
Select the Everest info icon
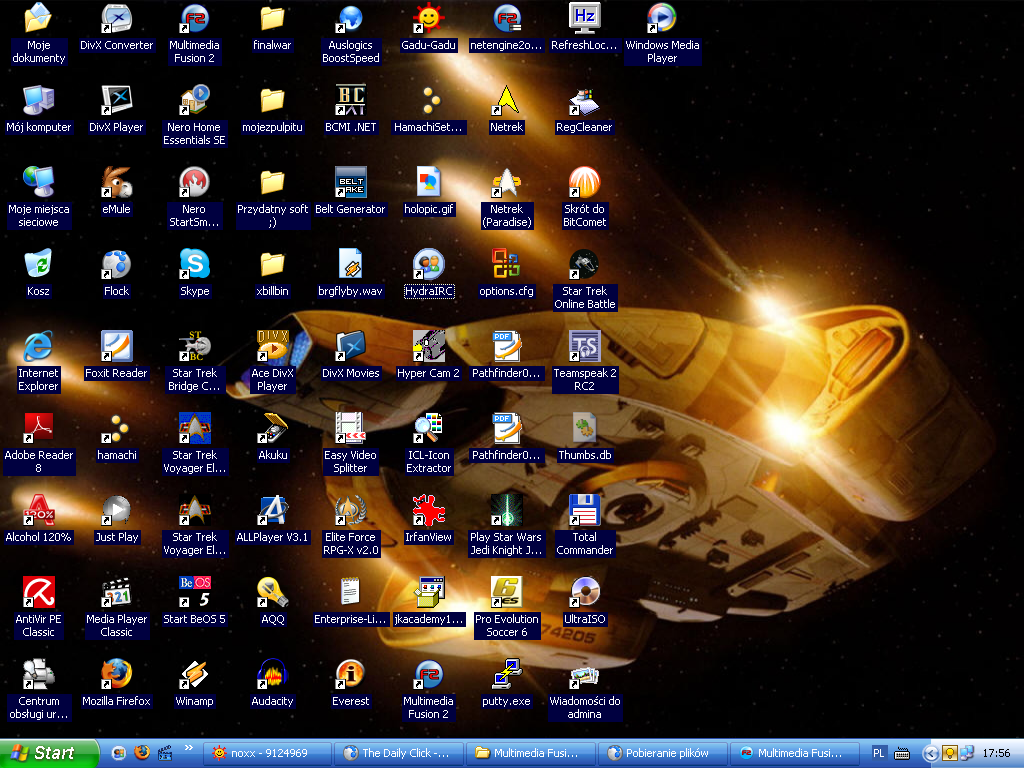point(350,674)
